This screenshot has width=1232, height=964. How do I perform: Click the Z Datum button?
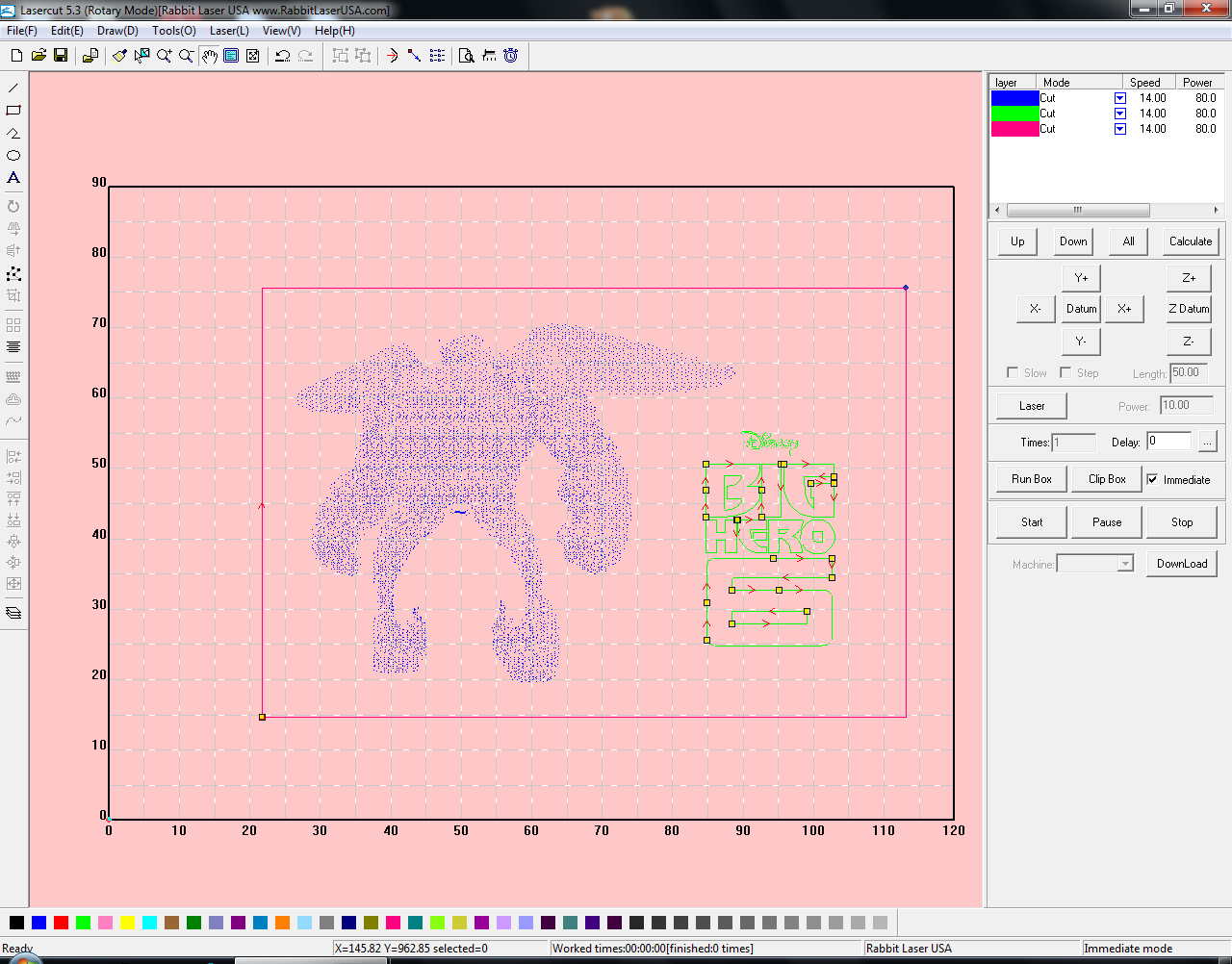click(x=1189, y=309)
